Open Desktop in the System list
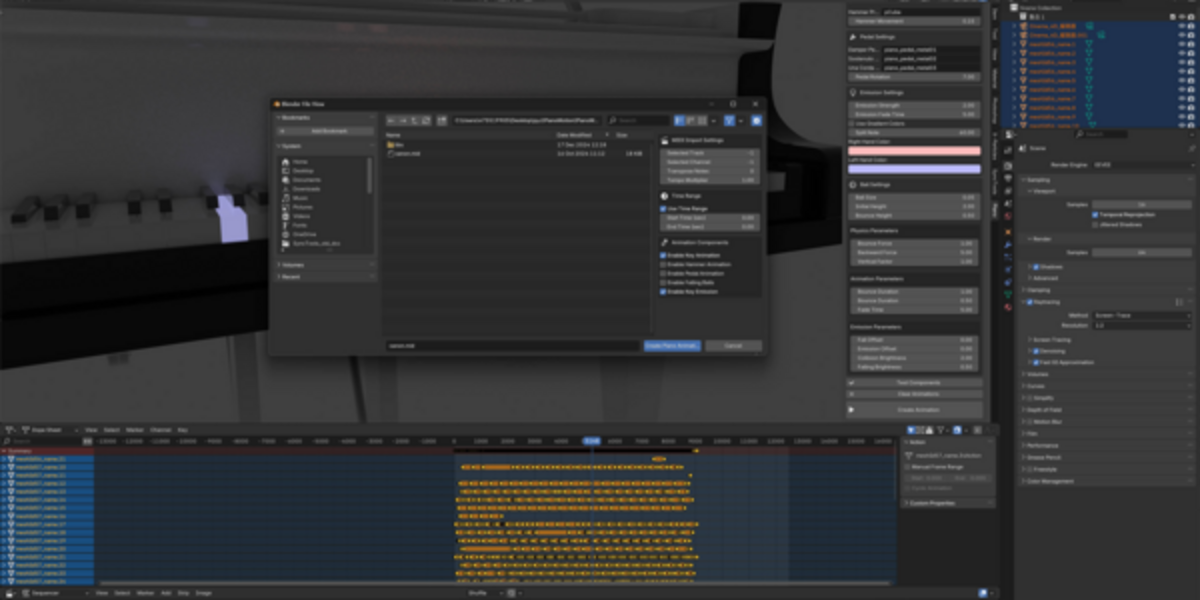The height and width of the screenshot is (600, 1200). [302, 171]
